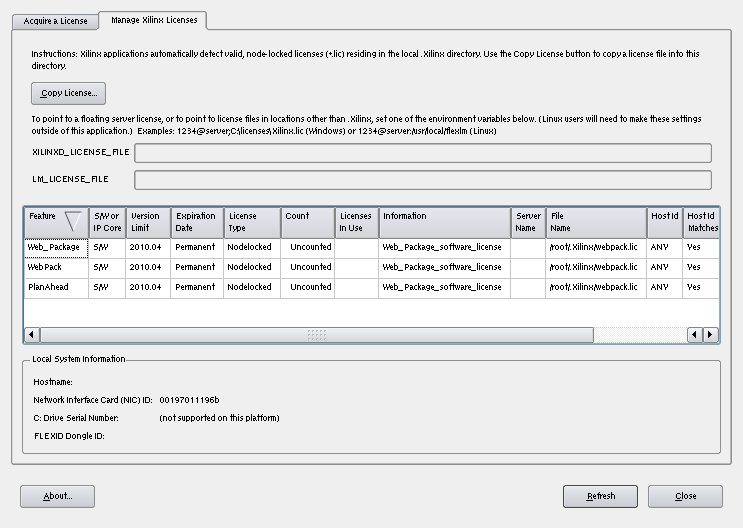743x528 pixels.
Task: Click the Copy License button
Action: click(x=68, y=93)
